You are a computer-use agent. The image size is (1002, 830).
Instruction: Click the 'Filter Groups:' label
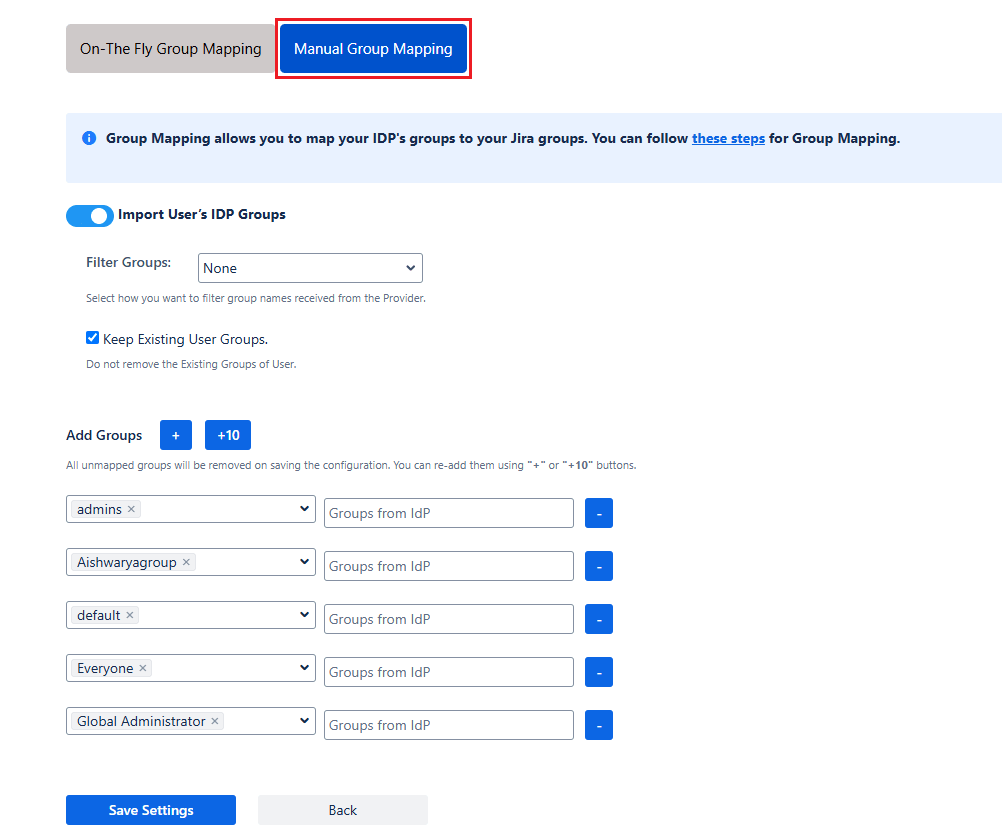[x=128, y=263]
